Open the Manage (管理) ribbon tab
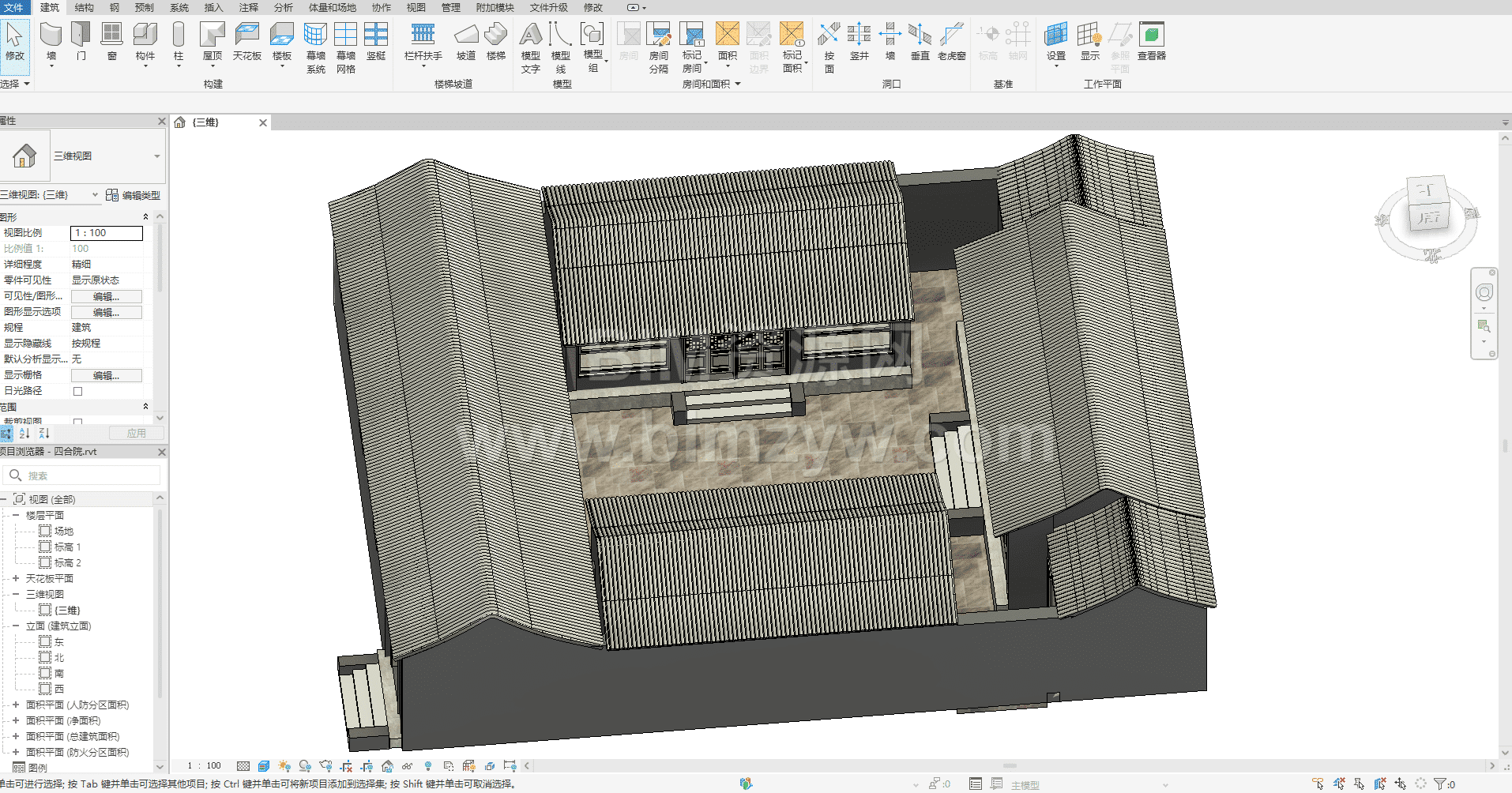The width and height of the screenshot is (1512, 793). [450, 7]
